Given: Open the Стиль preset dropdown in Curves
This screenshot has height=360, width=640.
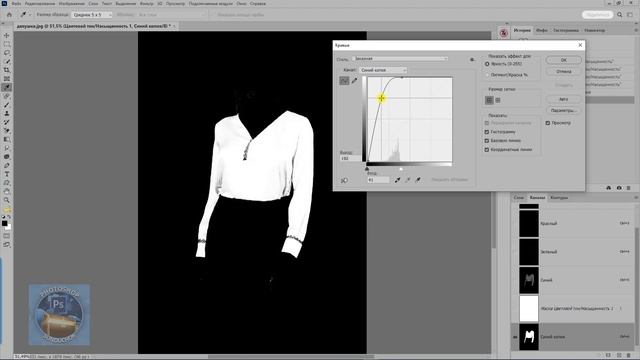Looking at the screenshot, I should [400, 59].
